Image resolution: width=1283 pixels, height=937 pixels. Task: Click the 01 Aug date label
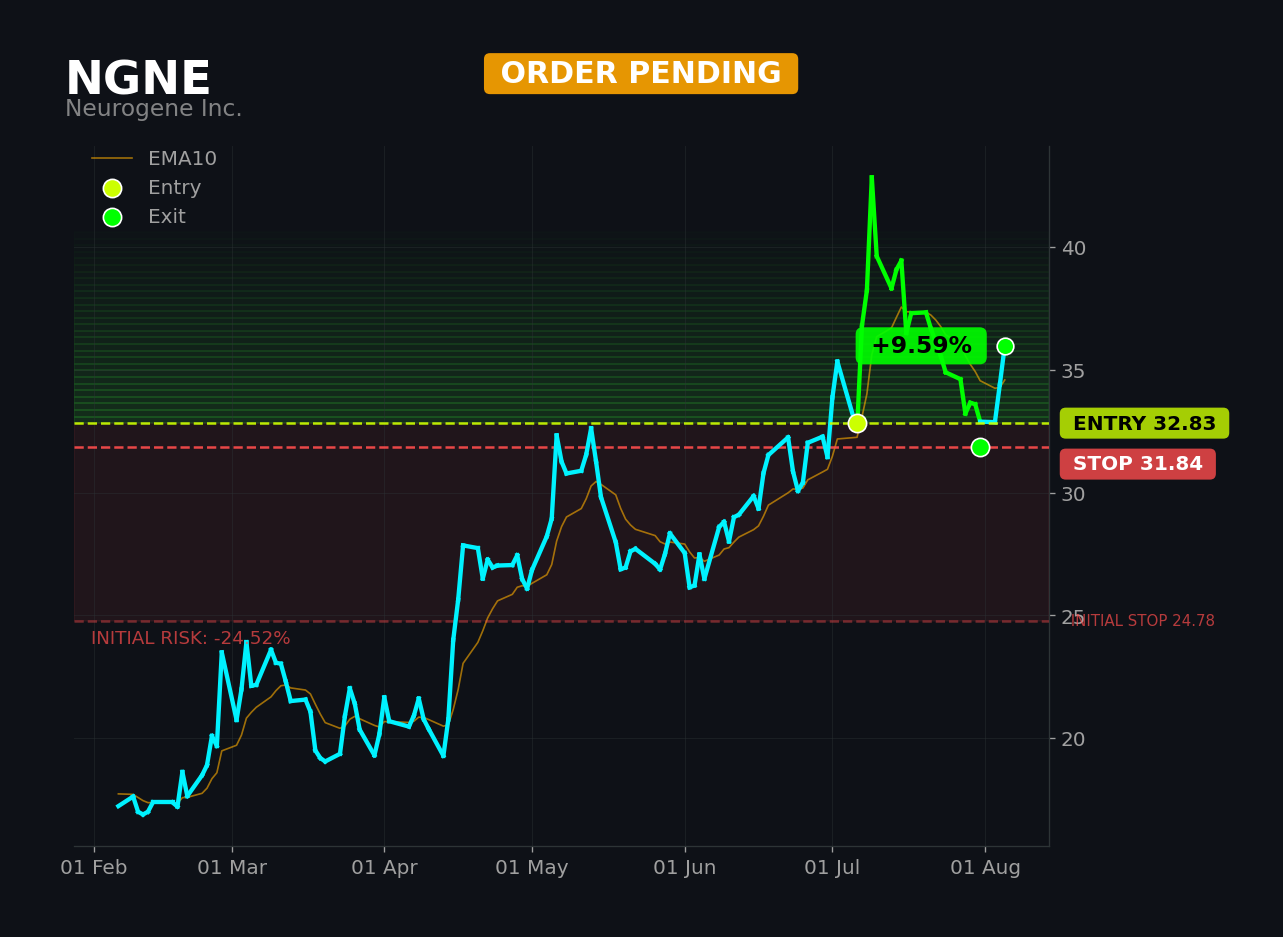click(985, 868)
